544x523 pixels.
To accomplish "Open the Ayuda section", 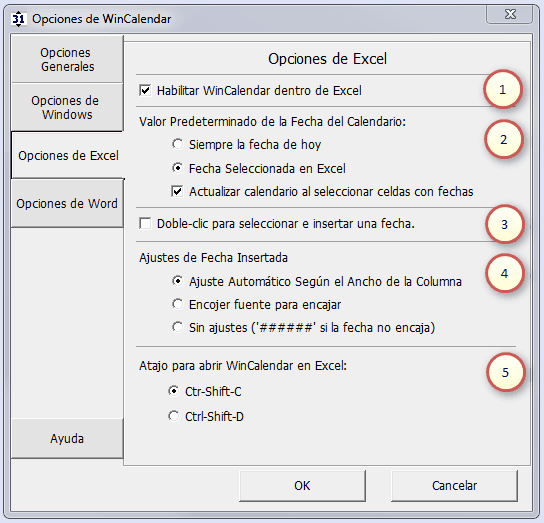I will pyautogui.click(x=67, y=439).
